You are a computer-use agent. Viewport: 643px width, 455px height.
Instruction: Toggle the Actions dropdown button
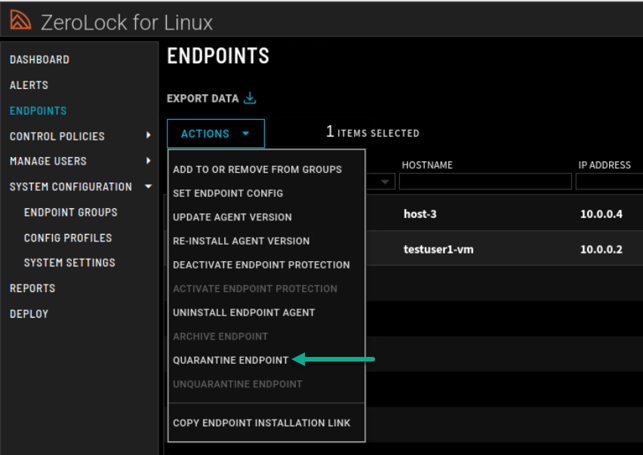[x=216, y=134]
